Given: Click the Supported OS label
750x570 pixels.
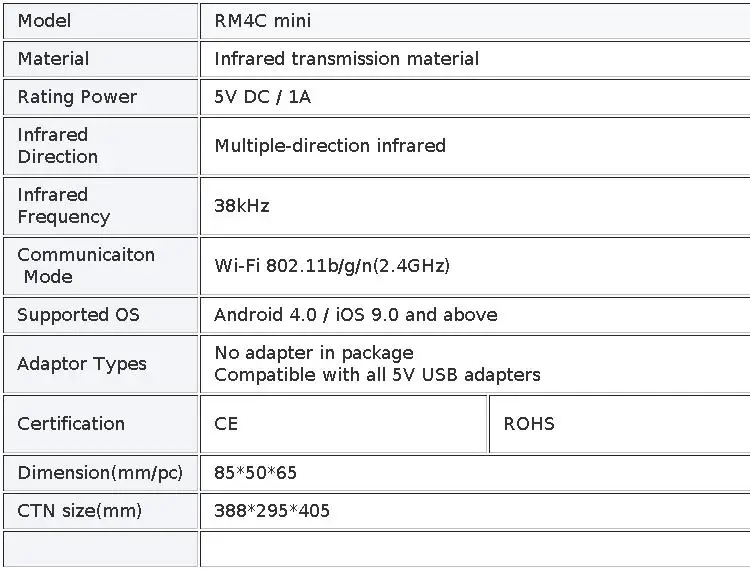Looking at the screenshot, I should (78, 315).
